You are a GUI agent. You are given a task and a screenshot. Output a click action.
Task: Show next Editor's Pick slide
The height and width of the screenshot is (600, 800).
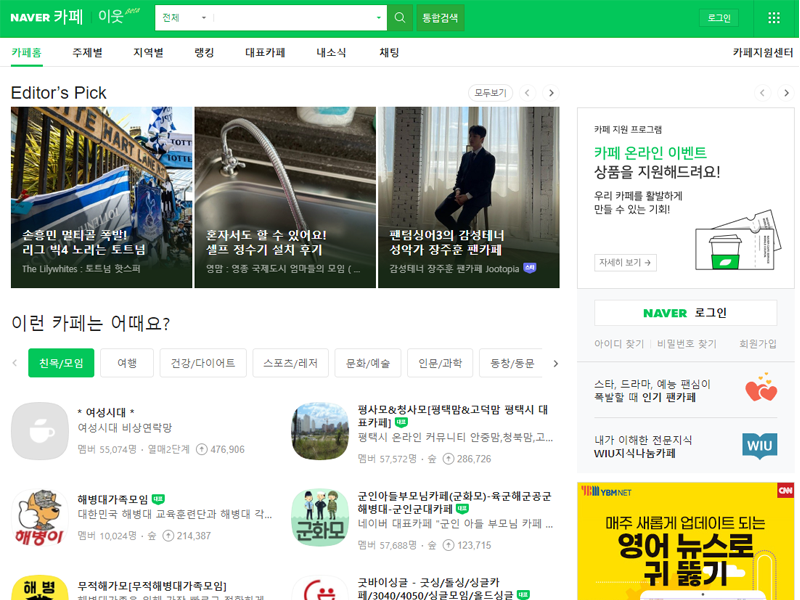[x=551, y=93]
